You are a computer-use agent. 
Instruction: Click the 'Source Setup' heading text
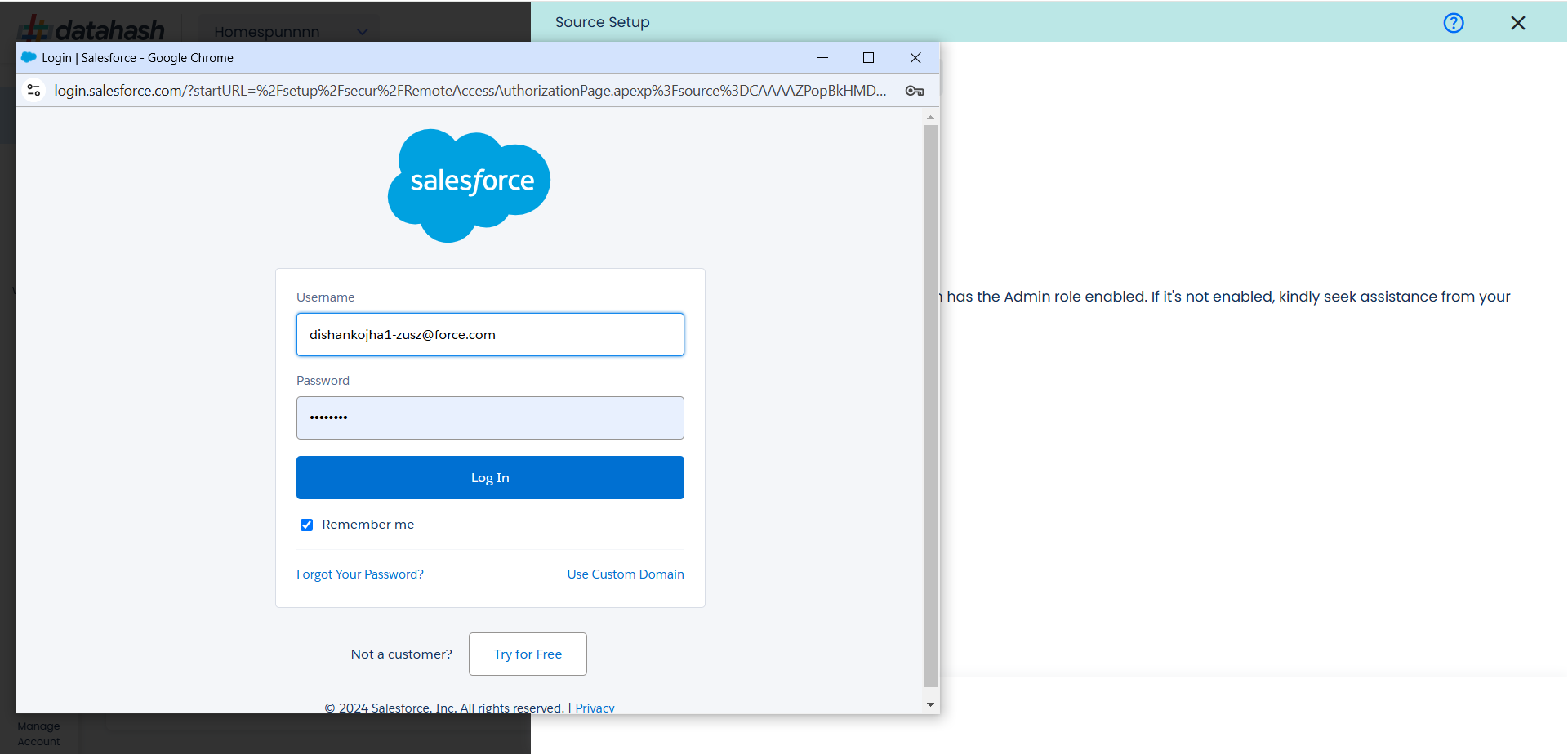click(x=603, y=22)
